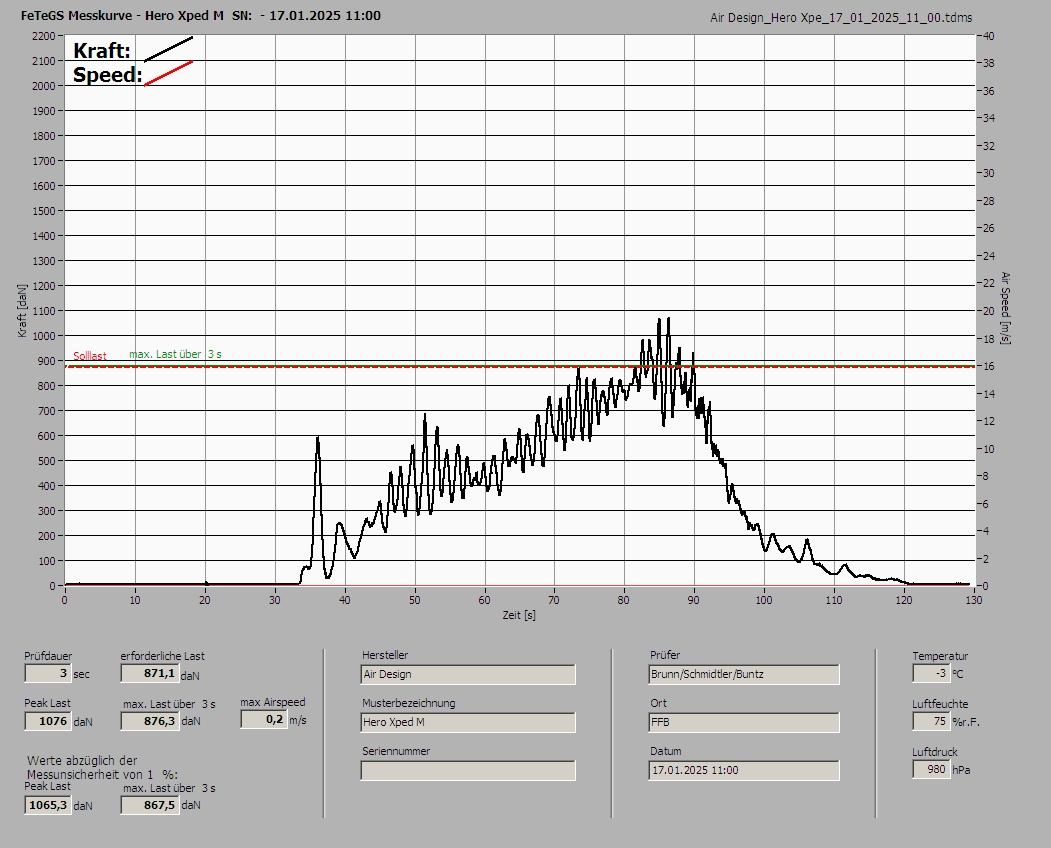Click the empty Seriennummer field
Viewport: 1051px width, 848px height.
coord(468,770)
